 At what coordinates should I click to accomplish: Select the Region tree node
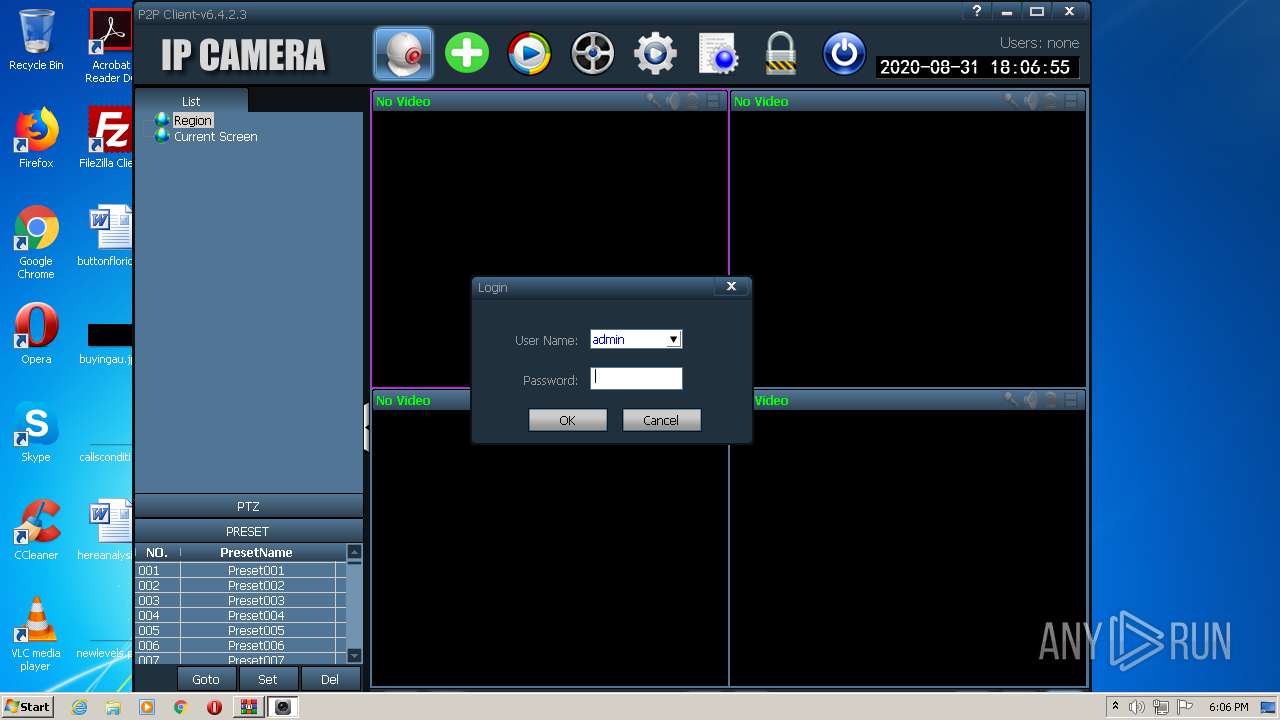[x=192, y=120]
